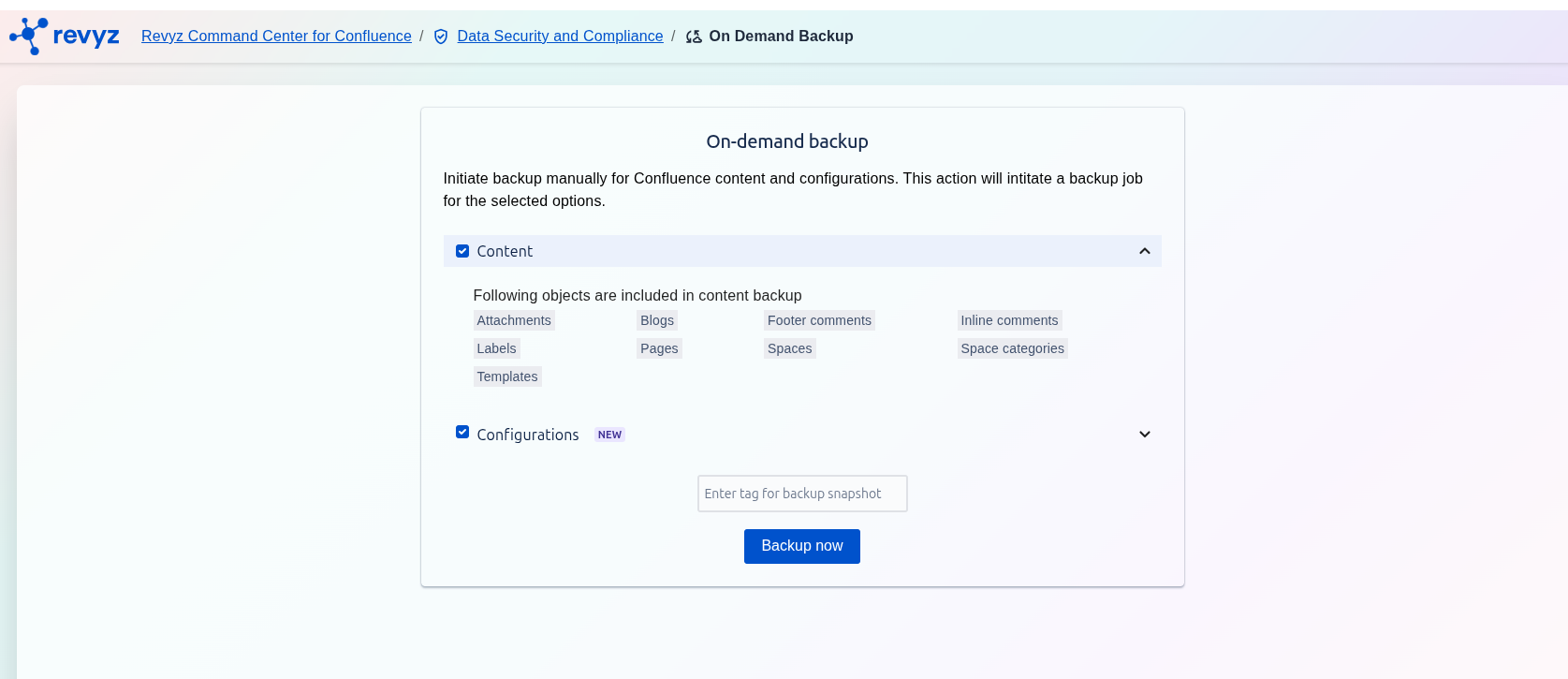Focus the backup snapshot tag input field
Screen dimensions: 1568x679
[x=802, y=494]
